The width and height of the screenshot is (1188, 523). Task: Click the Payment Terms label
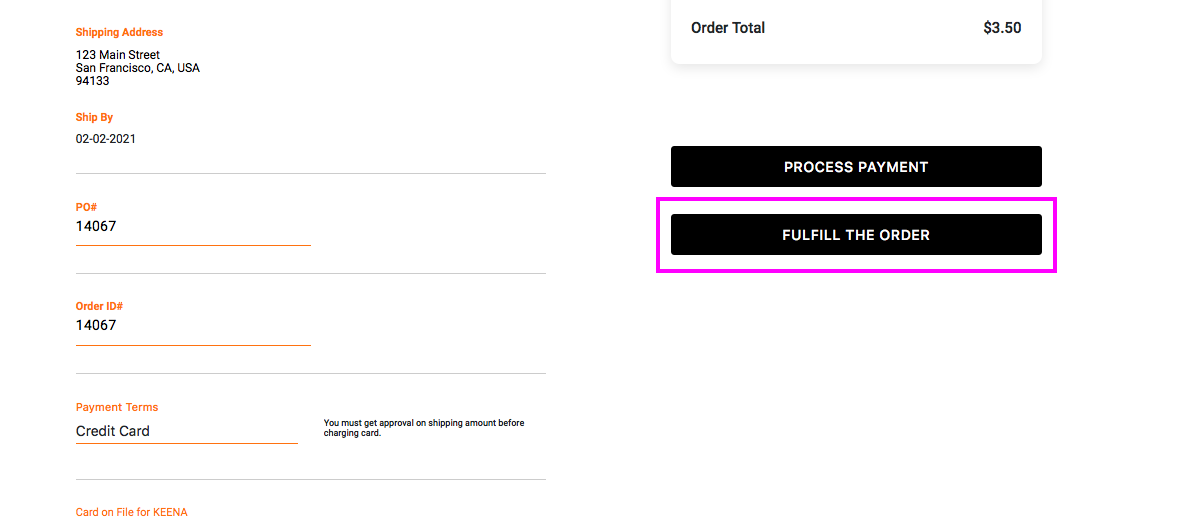(x=117, y=407)
